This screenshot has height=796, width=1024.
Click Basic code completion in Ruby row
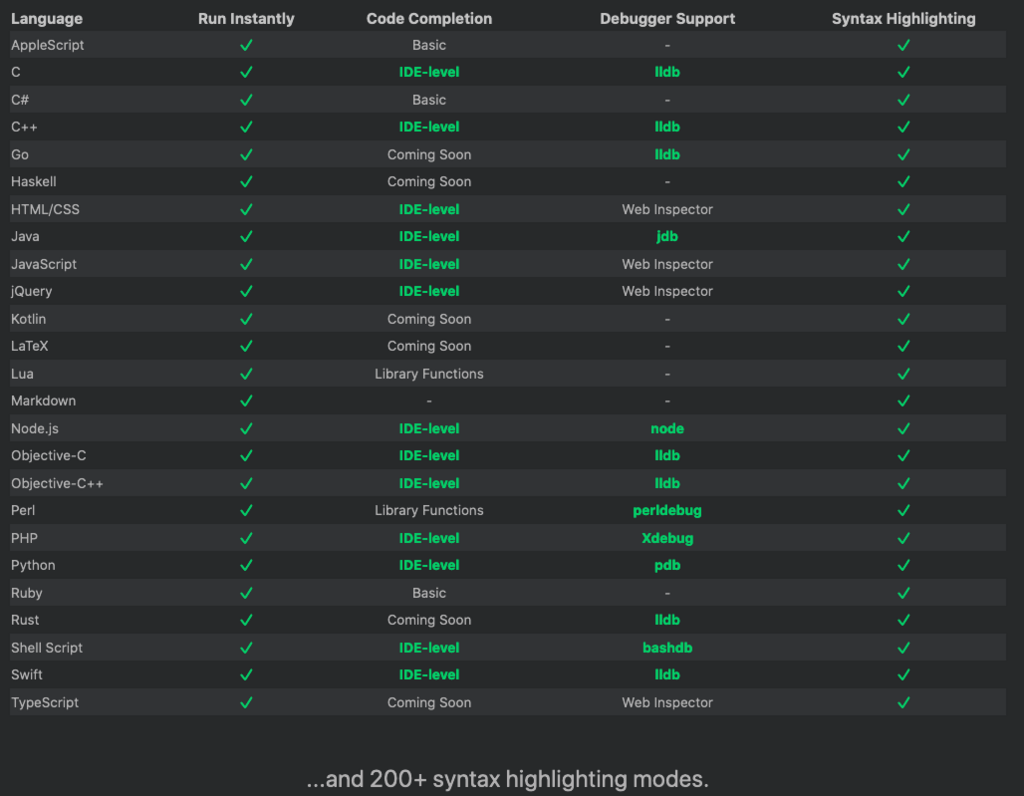point(429,594)
